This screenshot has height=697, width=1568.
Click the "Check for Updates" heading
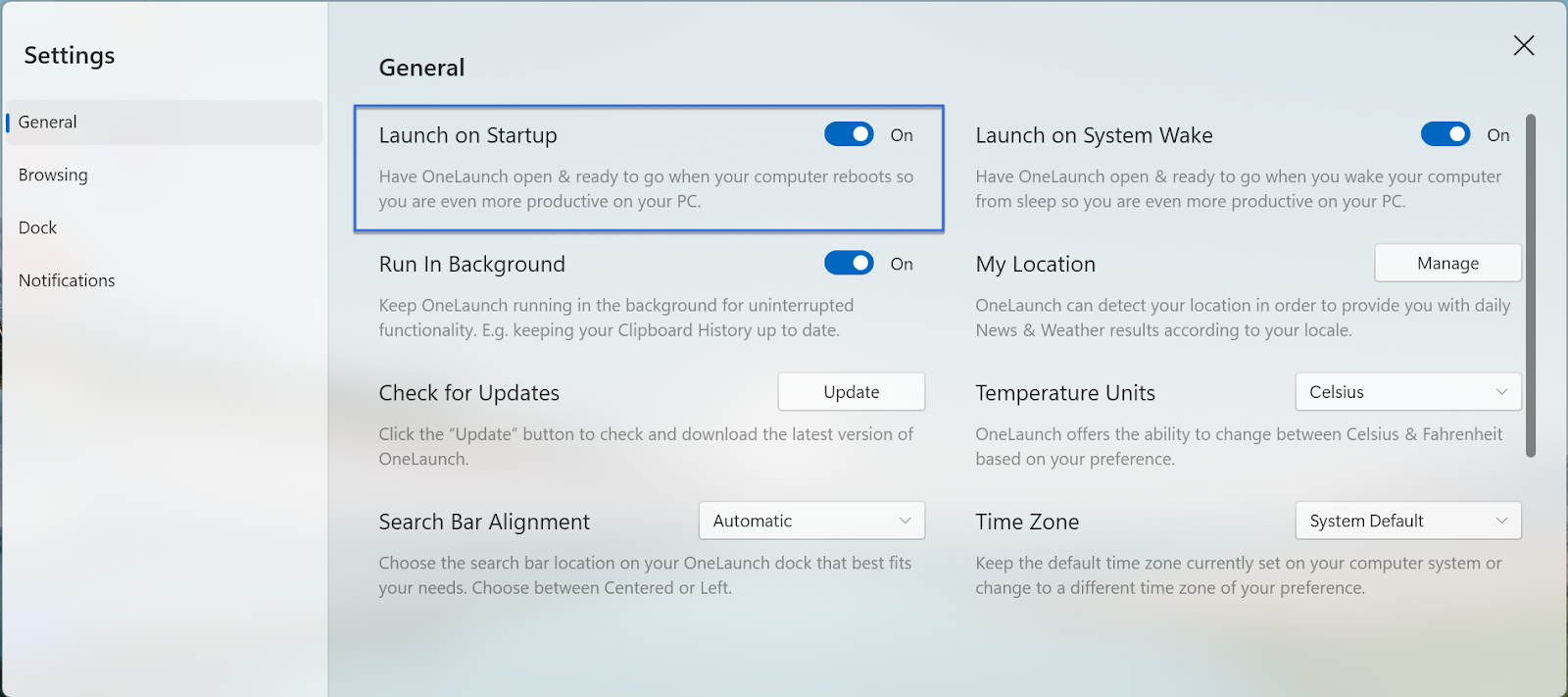469,393
